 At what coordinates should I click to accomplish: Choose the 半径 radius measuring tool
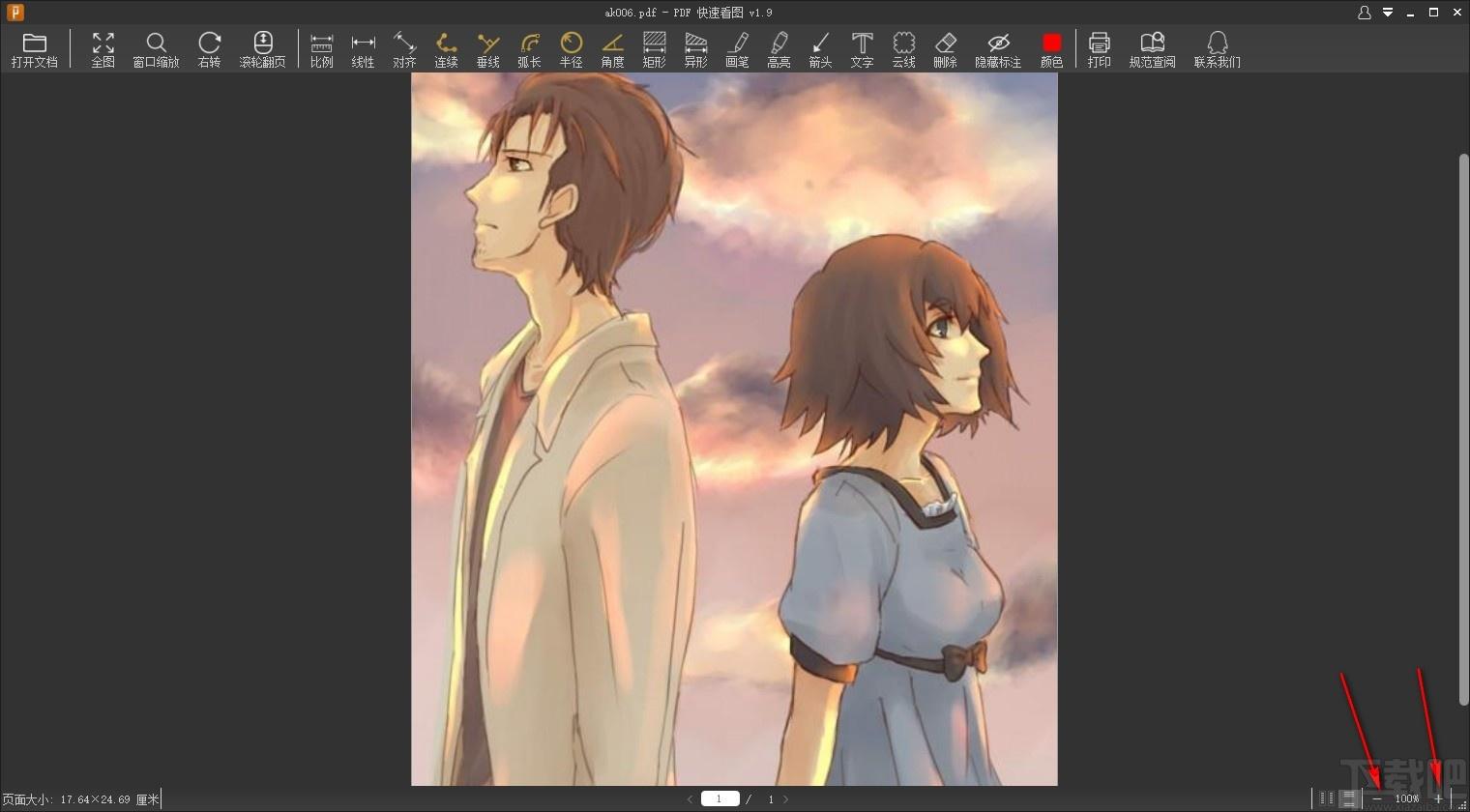571,49
